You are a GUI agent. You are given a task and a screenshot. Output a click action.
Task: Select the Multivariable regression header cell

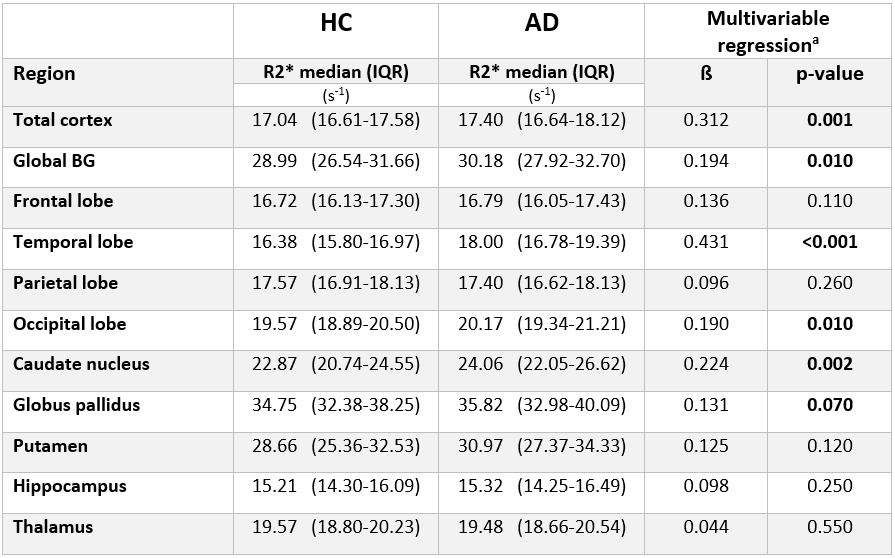[x=768, y=32]
